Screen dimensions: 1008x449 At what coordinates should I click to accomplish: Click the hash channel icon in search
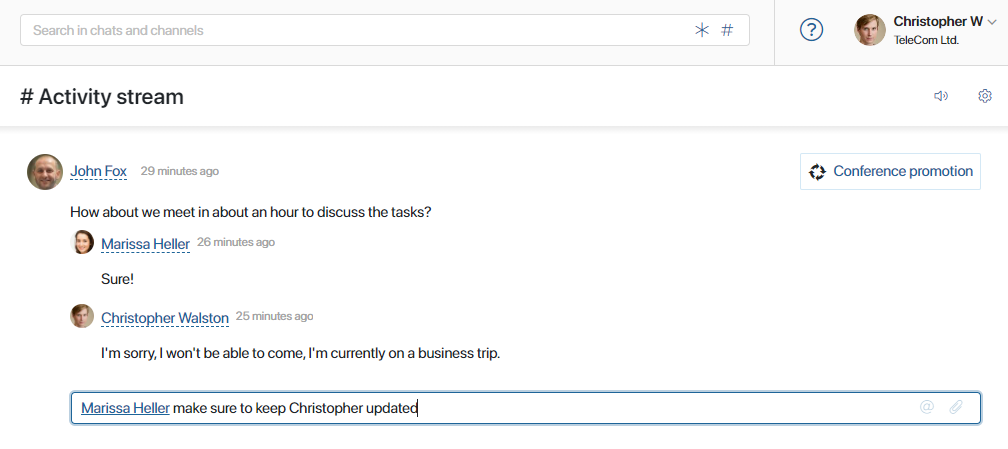click(727, 30)
